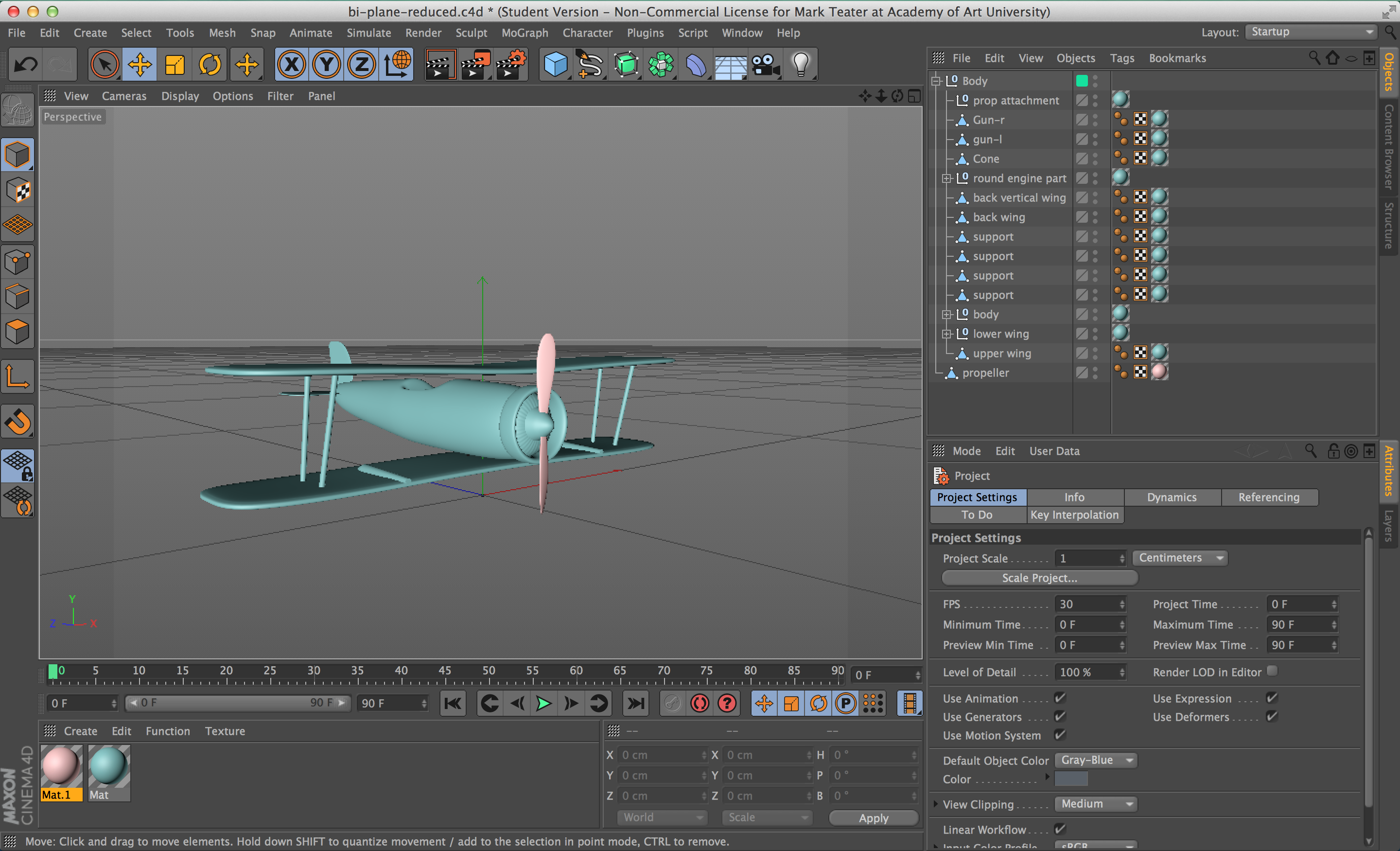Viewport: 1400px width, 851px height.
Task: Uncheck the Use Animation checkbox
Action: (1060, 697)
